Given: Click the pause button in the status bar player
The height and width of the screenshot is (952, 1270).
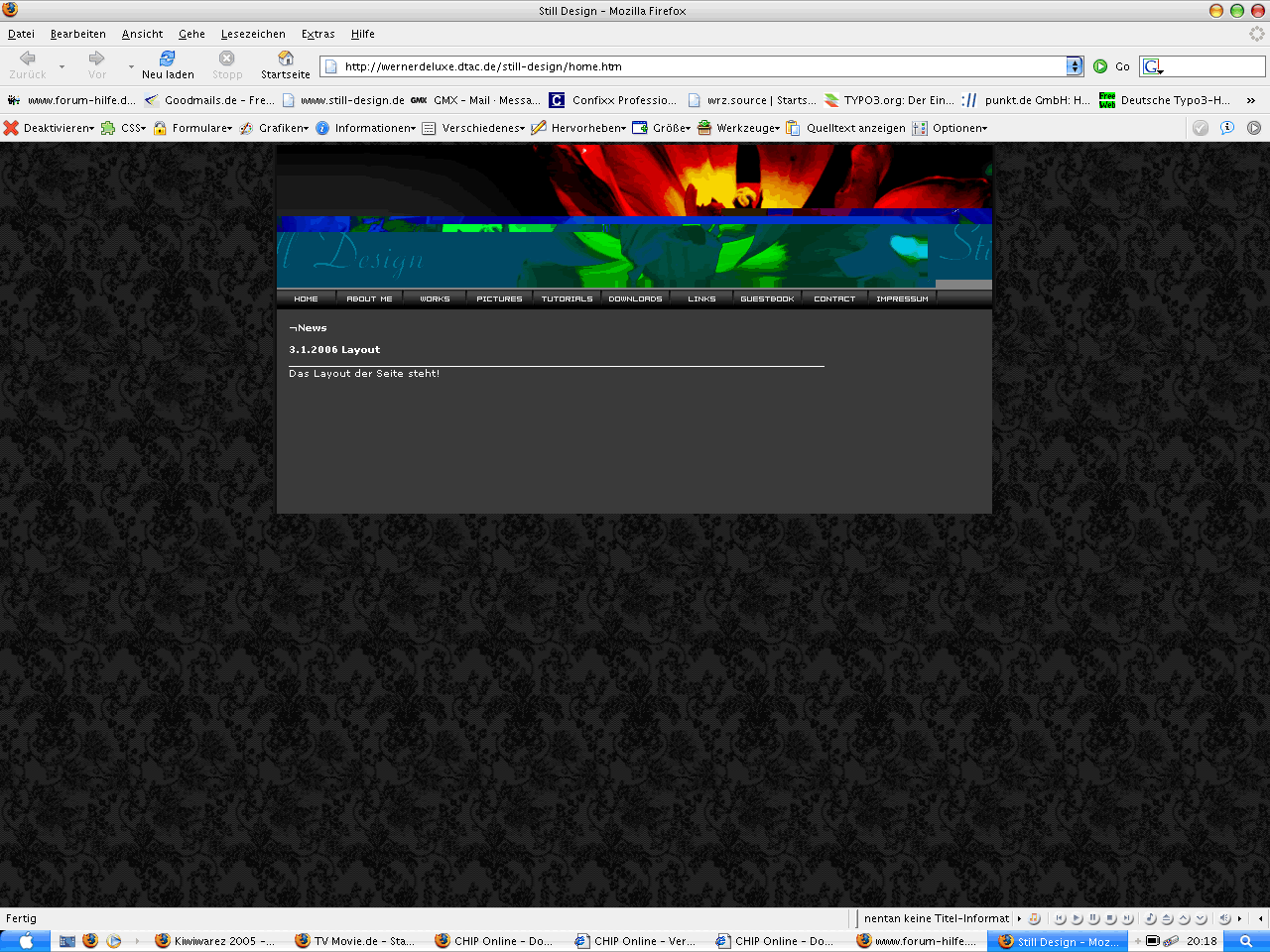Looking at the screenshot, I should pos(1093,919).
